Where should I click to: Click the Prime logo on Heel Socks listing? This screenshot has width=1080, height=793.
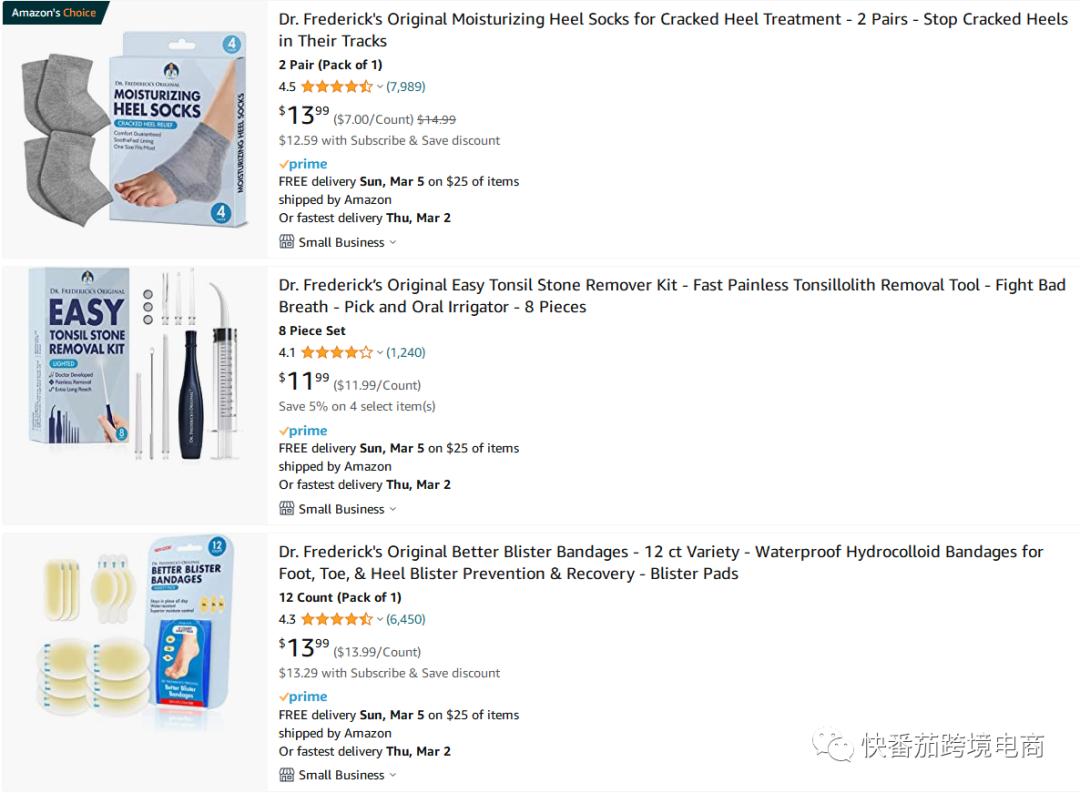point(303,164)
